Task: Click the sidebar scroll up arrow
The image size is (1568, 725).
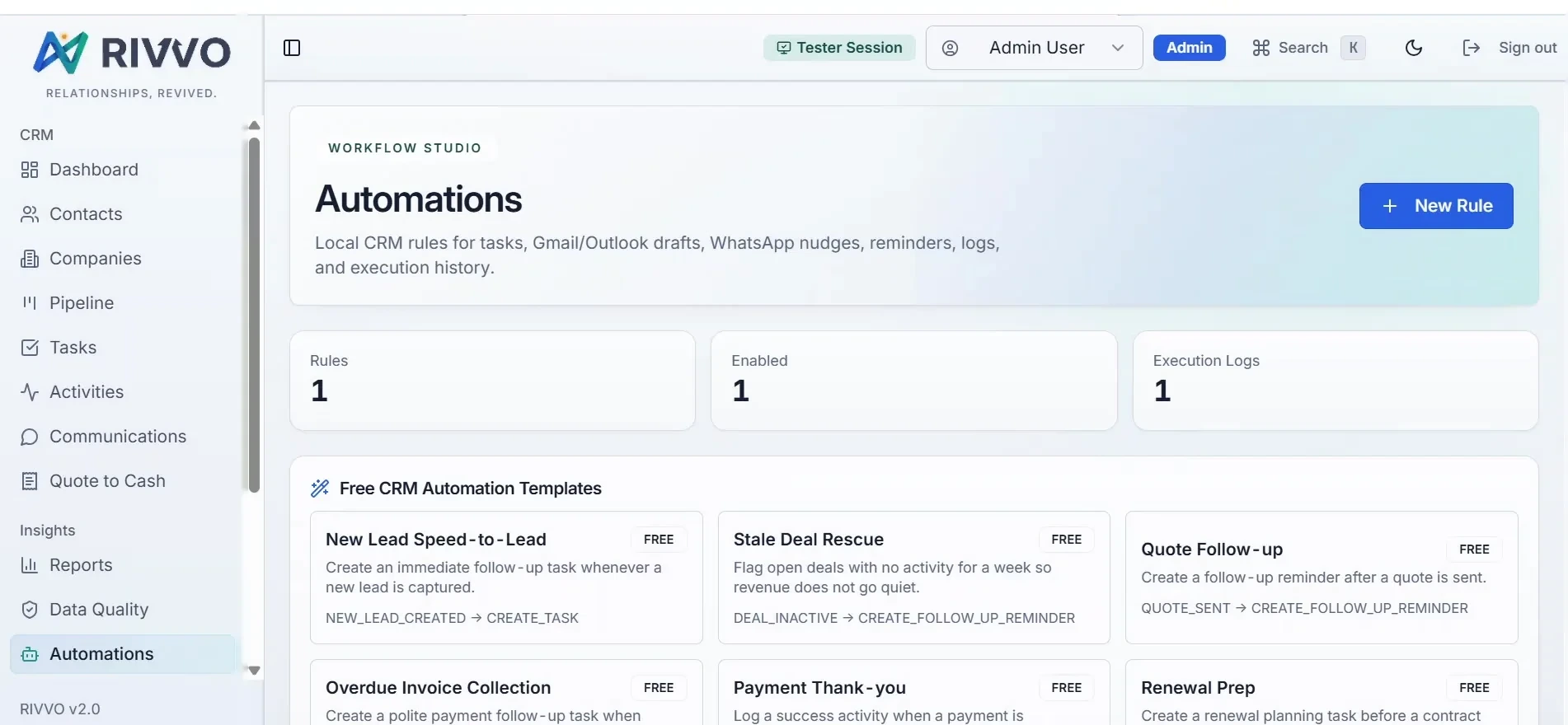Action: click(254, 125)
